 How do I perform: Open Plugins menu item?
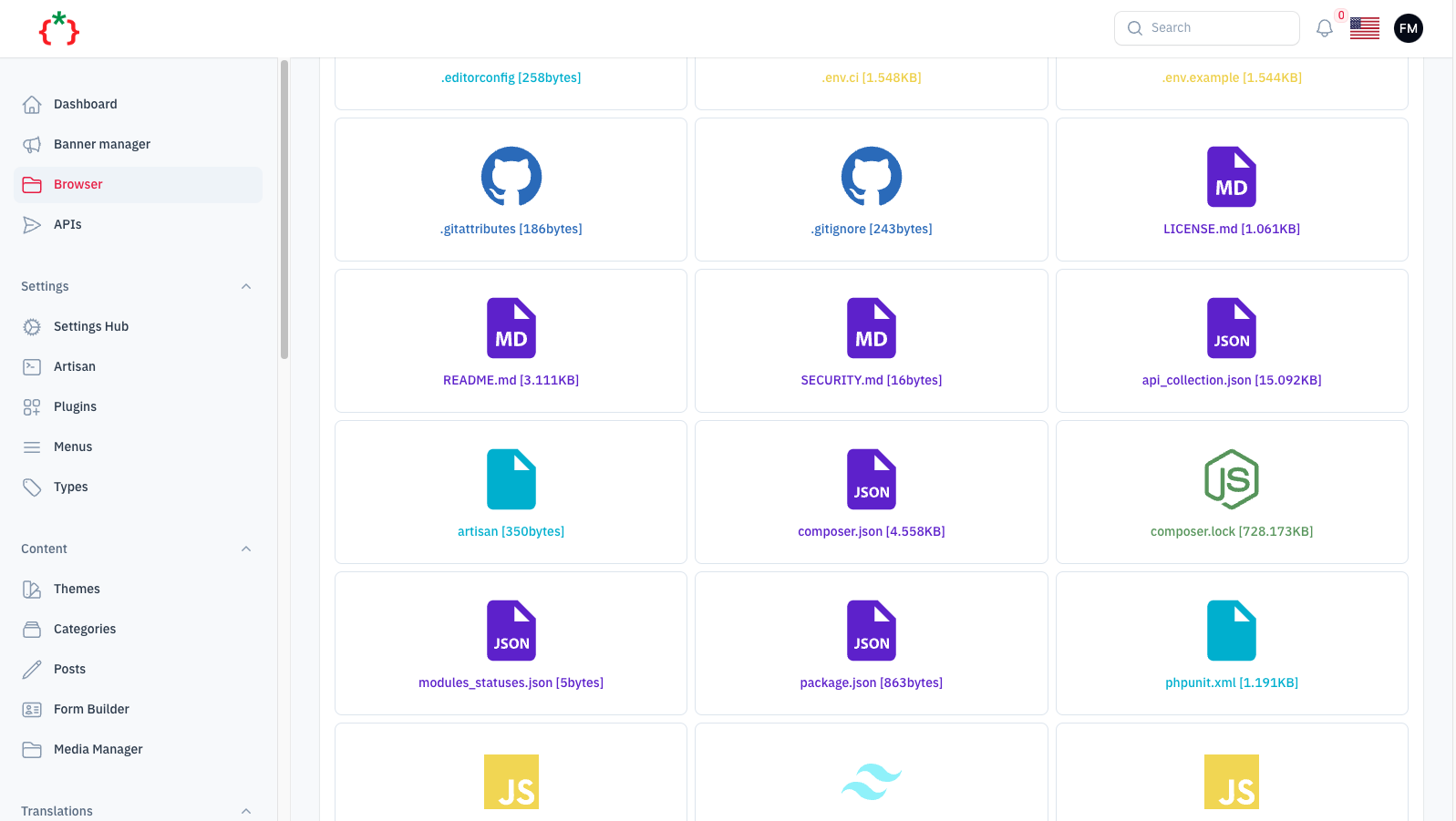(138, 406)
